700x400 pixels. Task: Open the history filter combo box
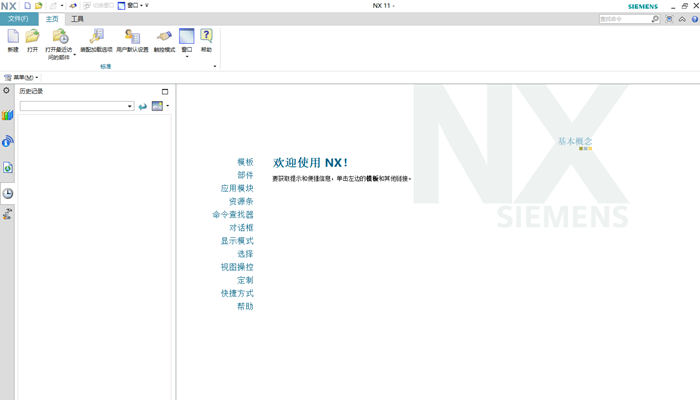click(77, 106)
